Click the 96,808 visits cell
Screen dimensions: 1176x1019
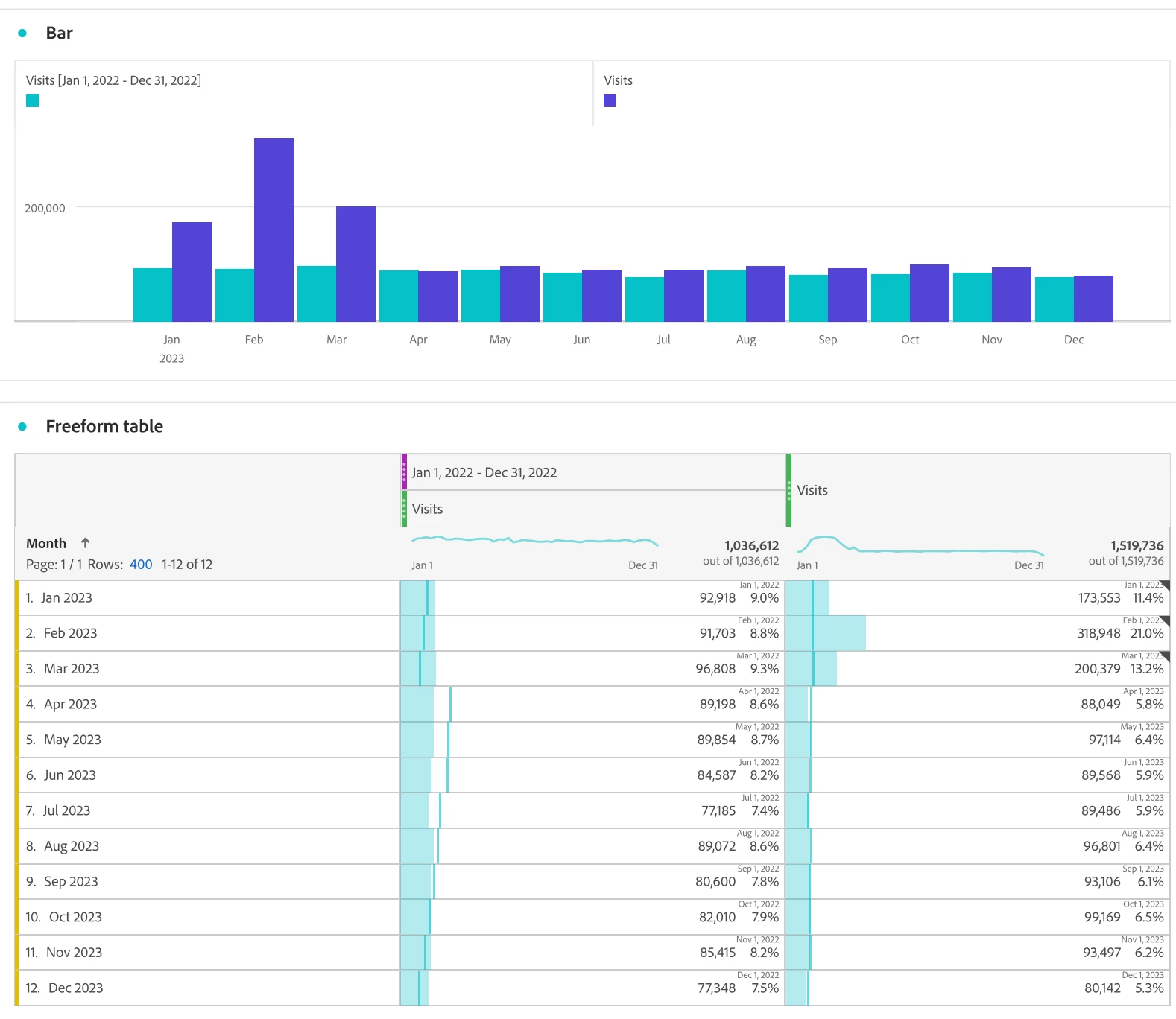point(592,669)
